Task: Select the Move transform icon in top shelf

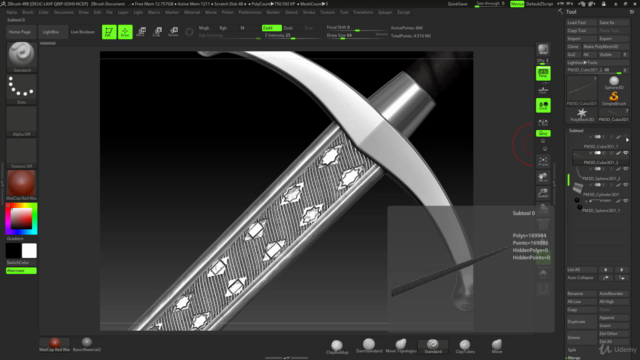Action: 141,32
